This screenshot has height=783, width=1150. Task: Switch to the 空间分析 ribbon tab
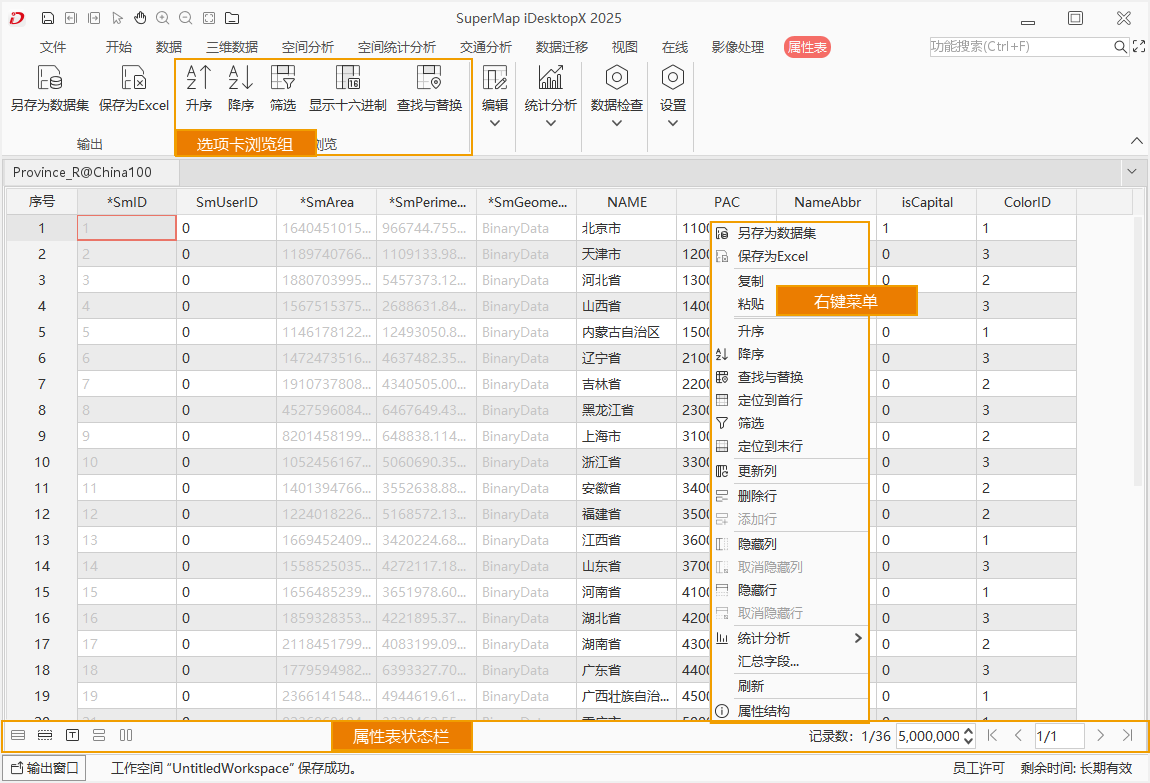(308, 47)
